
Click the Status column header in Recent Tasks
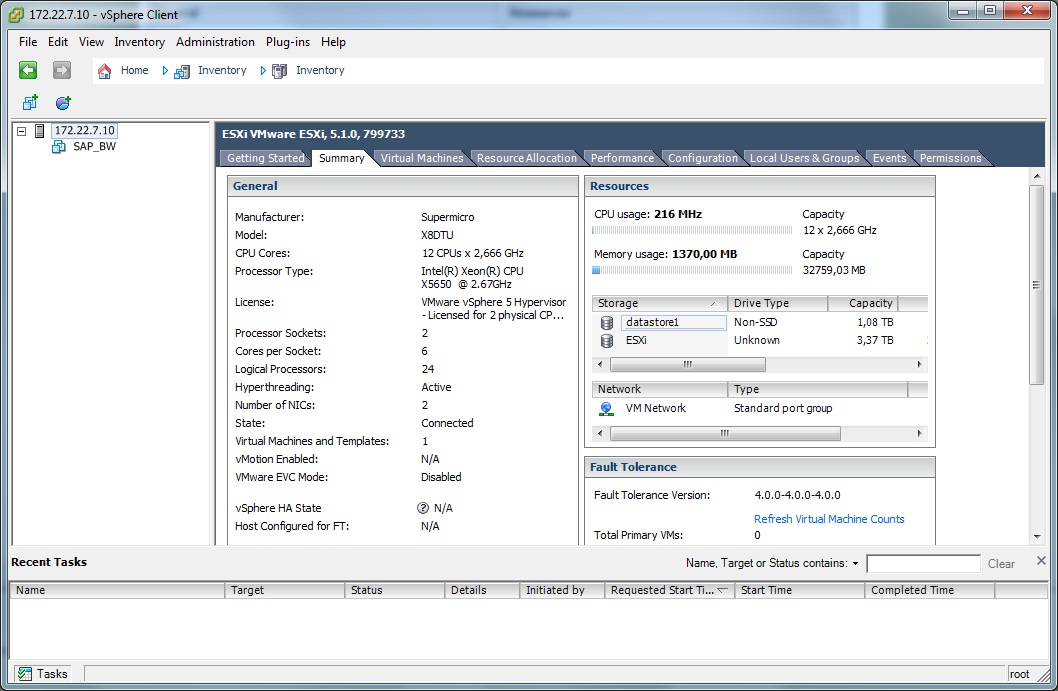395,590
